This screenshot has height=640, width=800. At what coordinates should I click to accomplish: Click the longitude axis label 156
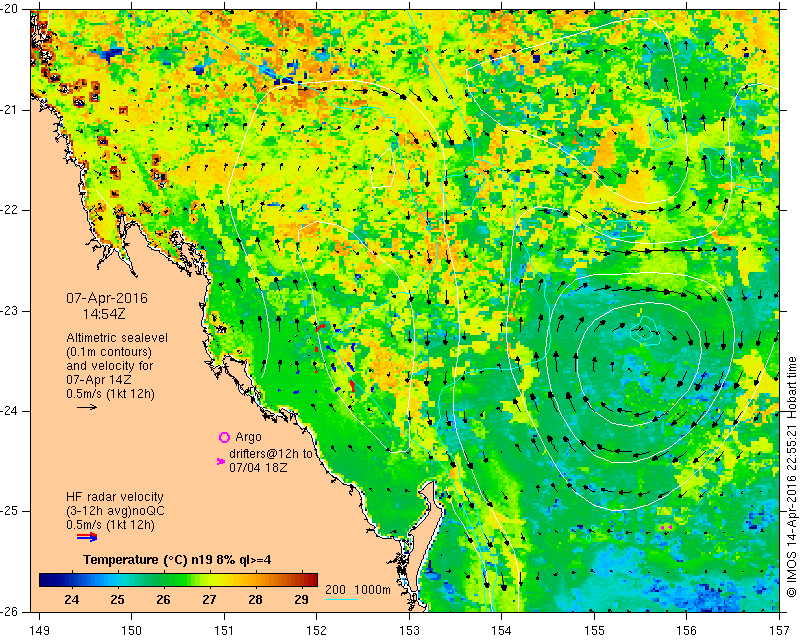[687, 630]
